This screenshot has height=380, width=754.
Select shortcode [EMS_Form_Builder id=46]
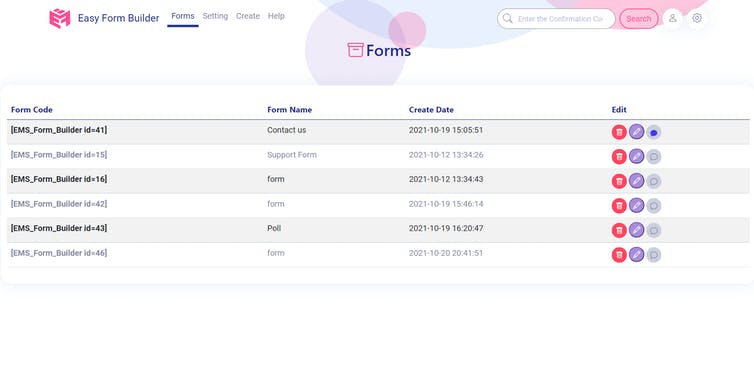(59, 253)
